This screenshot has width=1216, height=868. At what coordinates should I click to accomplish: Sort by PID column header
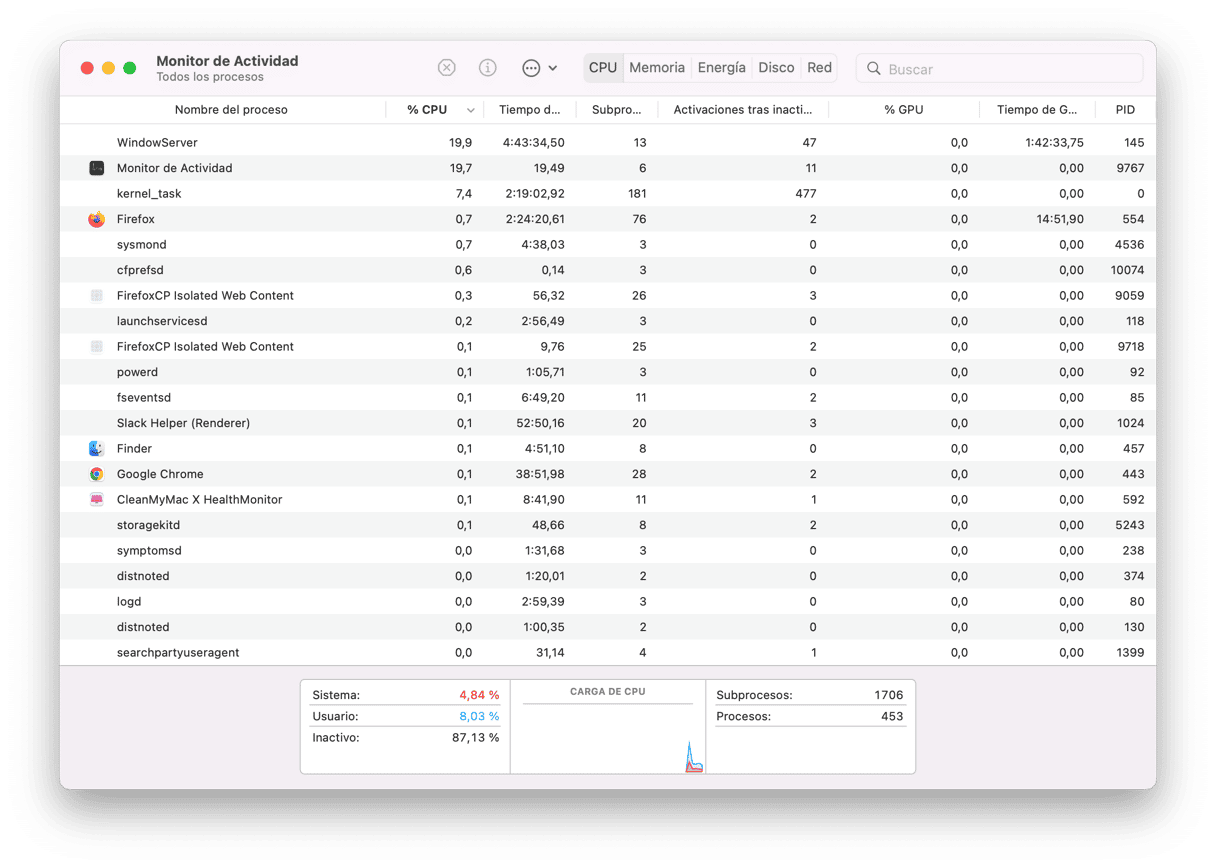[x=1125, y=110]
